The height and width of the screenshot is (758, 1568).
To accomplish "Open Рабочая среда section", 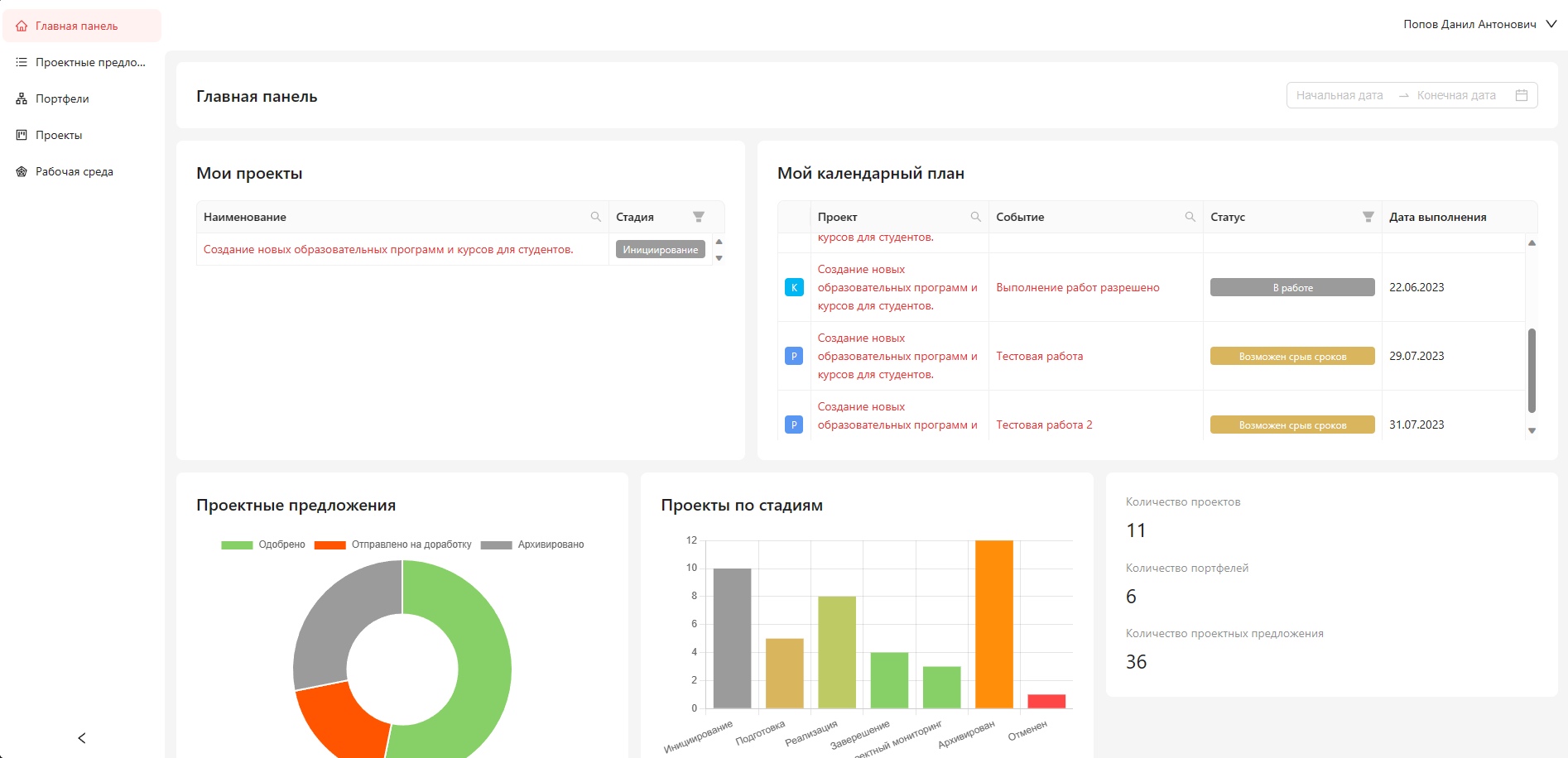I will pos(82,171).
